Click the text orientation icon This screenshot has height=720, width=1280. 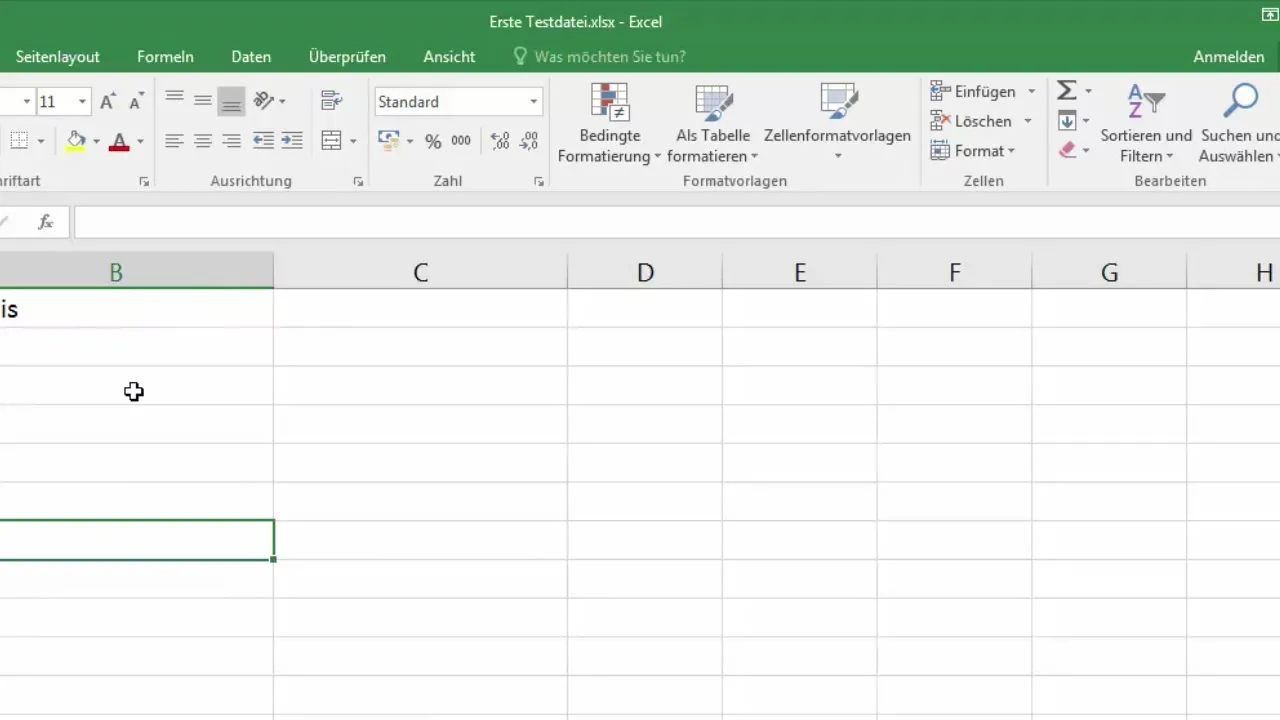tap(264, 100)
